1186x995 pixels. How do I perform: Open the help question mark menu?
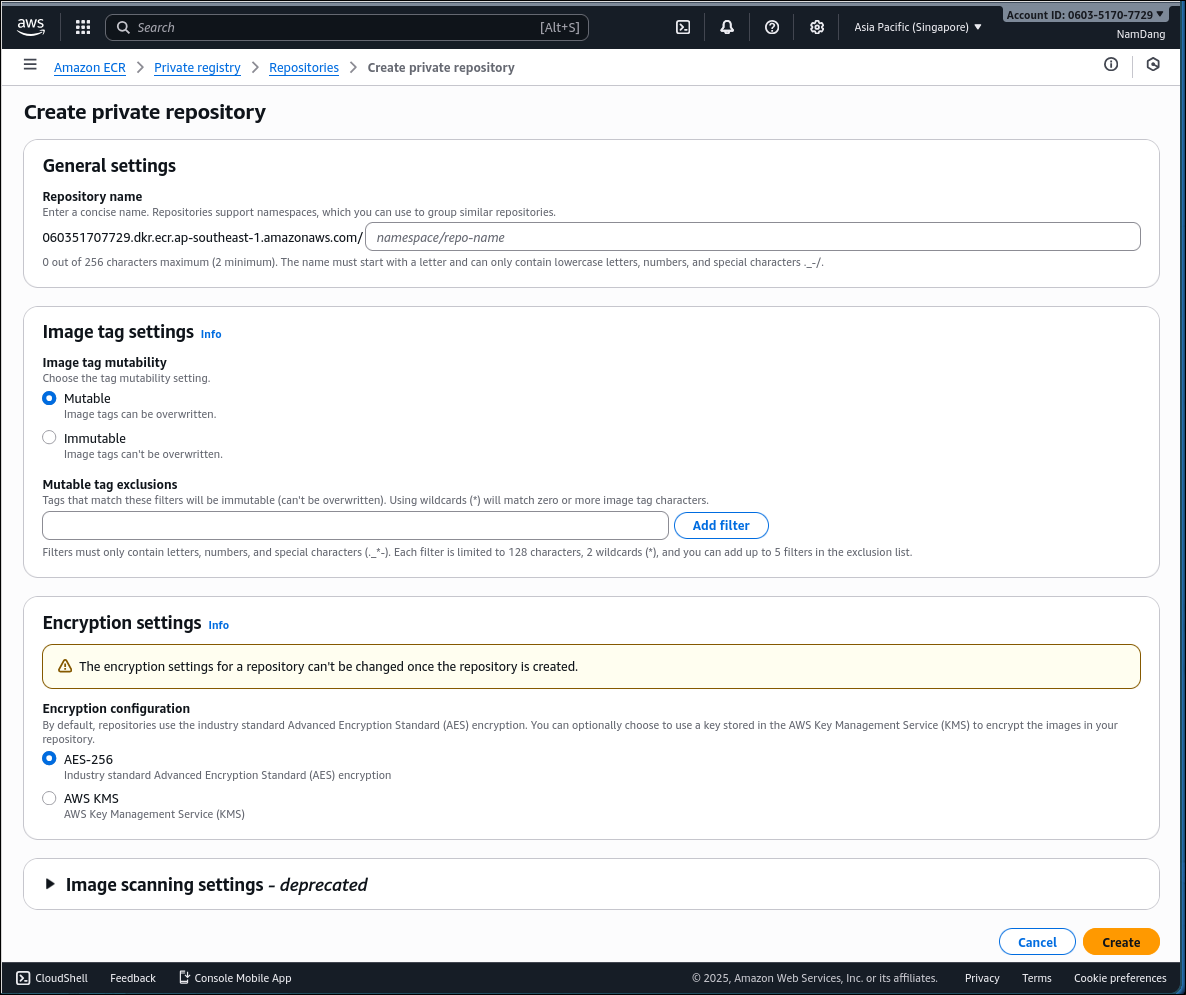(x=771, y=27)
